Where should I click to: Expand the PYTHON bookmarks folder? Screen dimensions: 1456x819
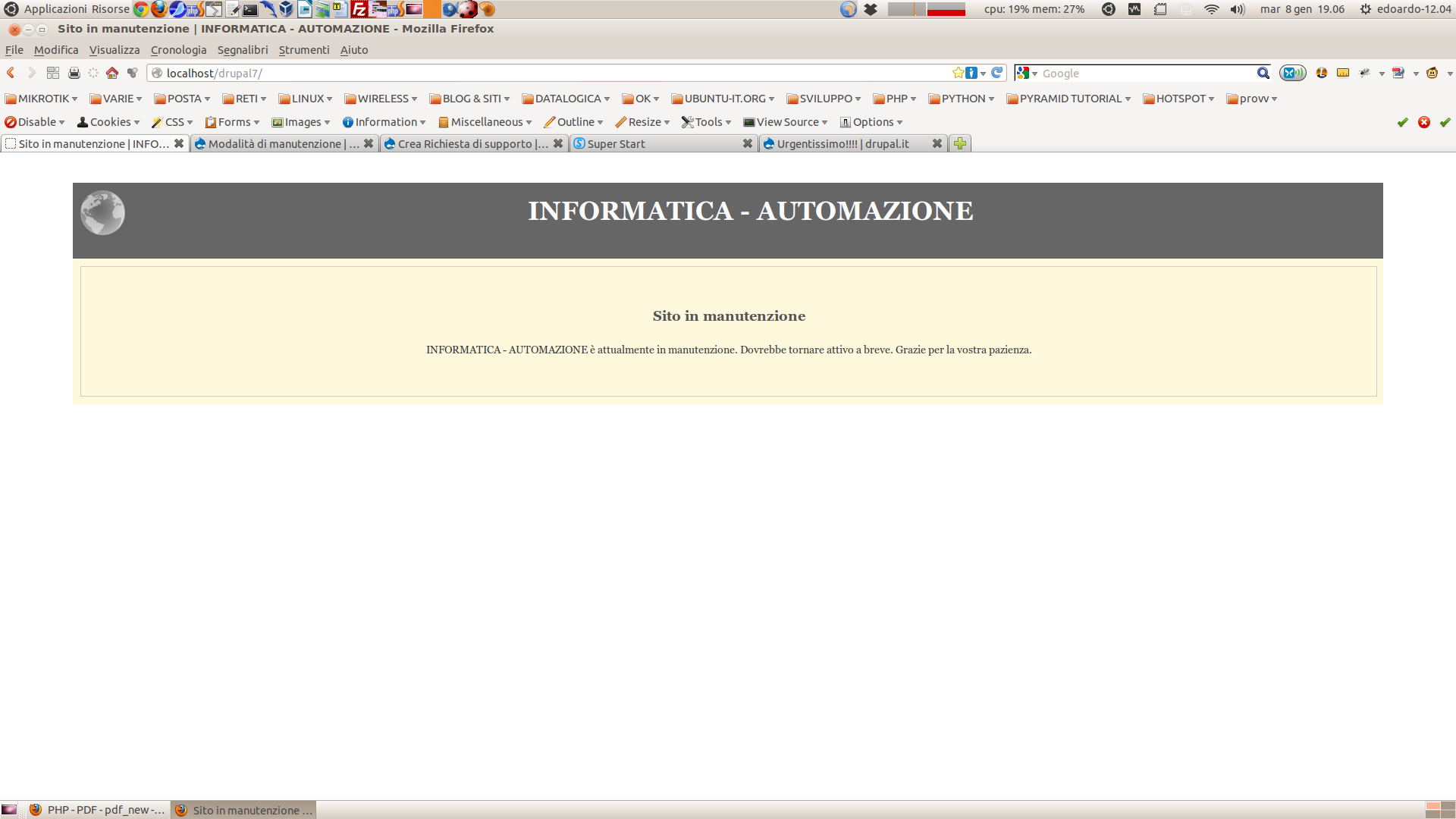click(961, 99)
